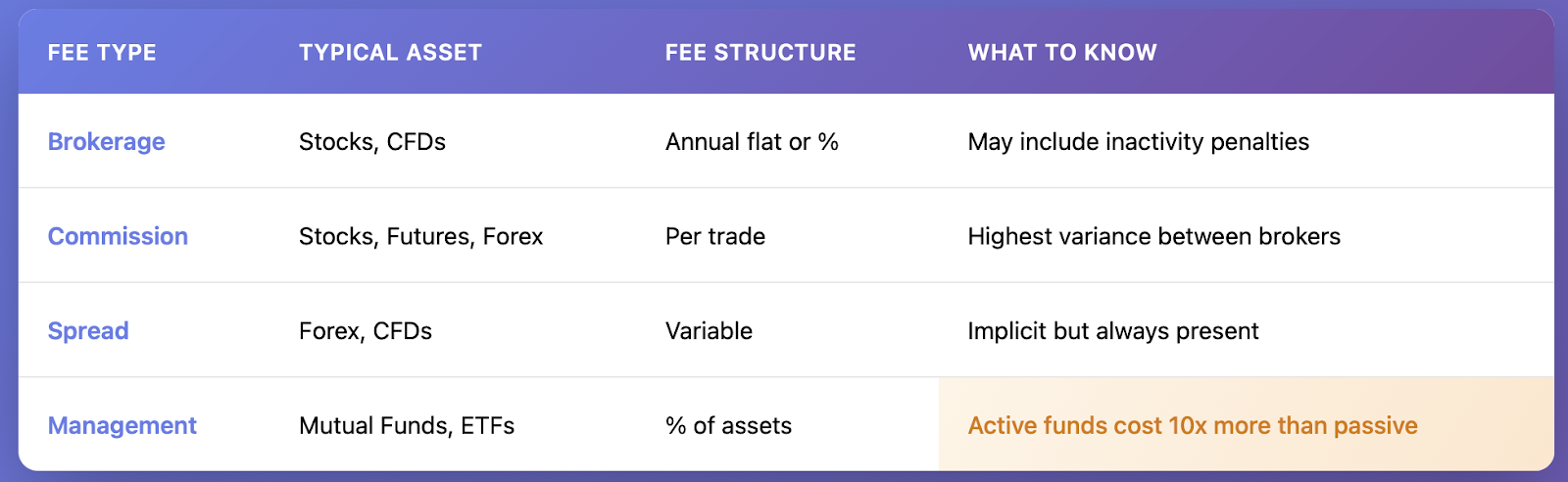Click highlighted 'Active funds cost 10x more' cell
Image resolution: width=1568 pixels, height=482 pixels.
click(1247, 424)
